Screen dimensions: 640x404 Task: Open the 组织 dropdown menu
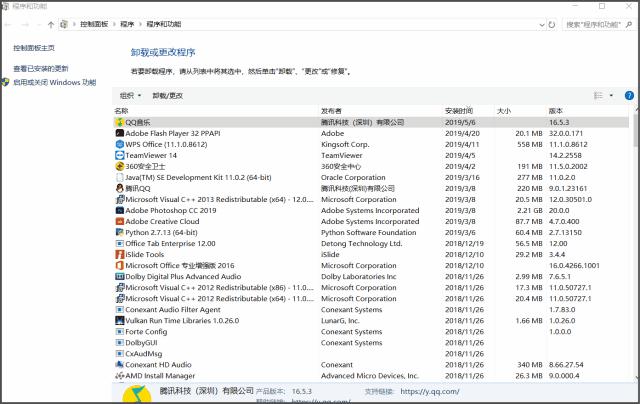[x=130, y=95]
